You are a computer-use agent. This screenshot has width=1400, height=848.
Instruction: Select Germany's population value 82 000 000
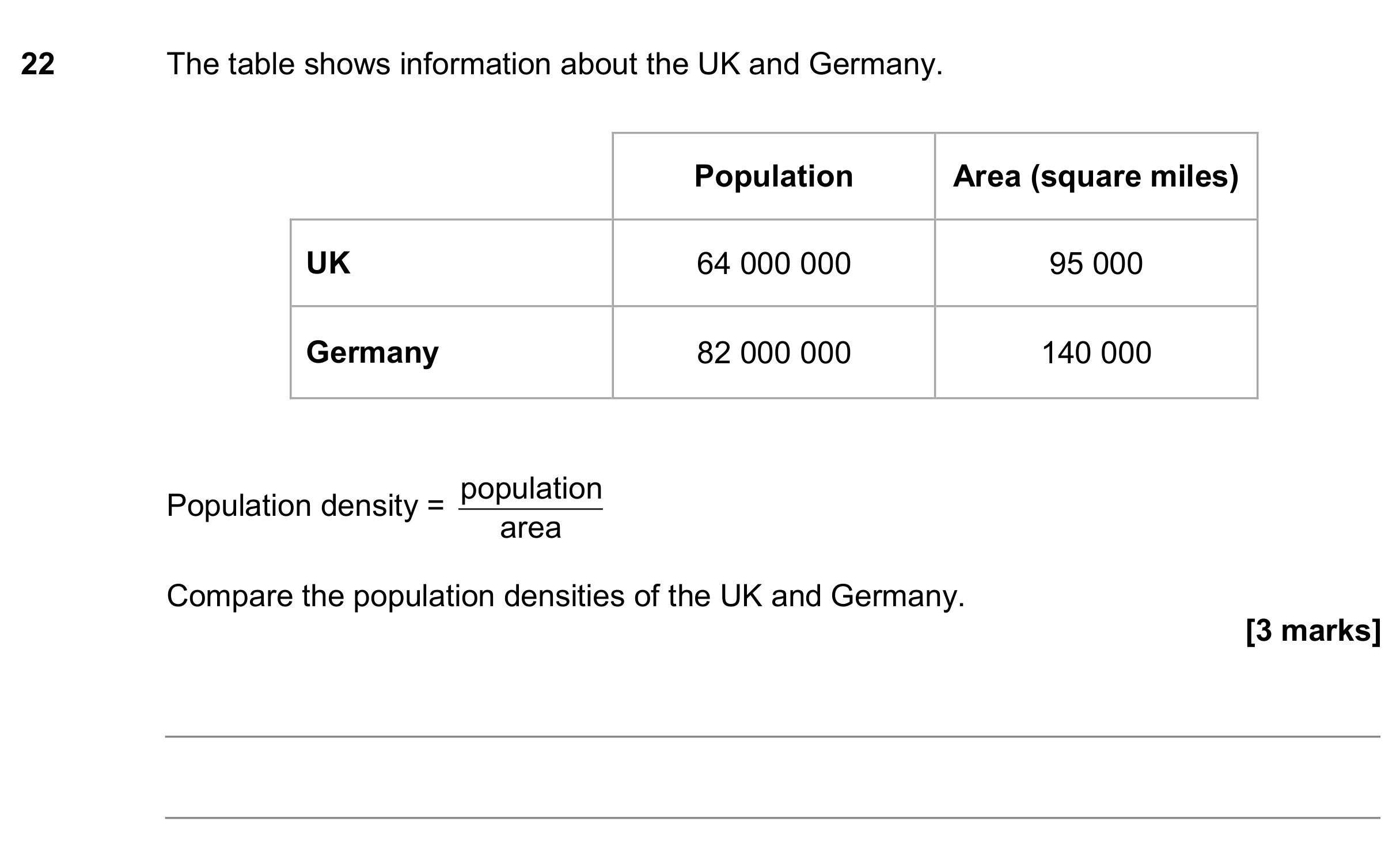(x=773, y=352)
